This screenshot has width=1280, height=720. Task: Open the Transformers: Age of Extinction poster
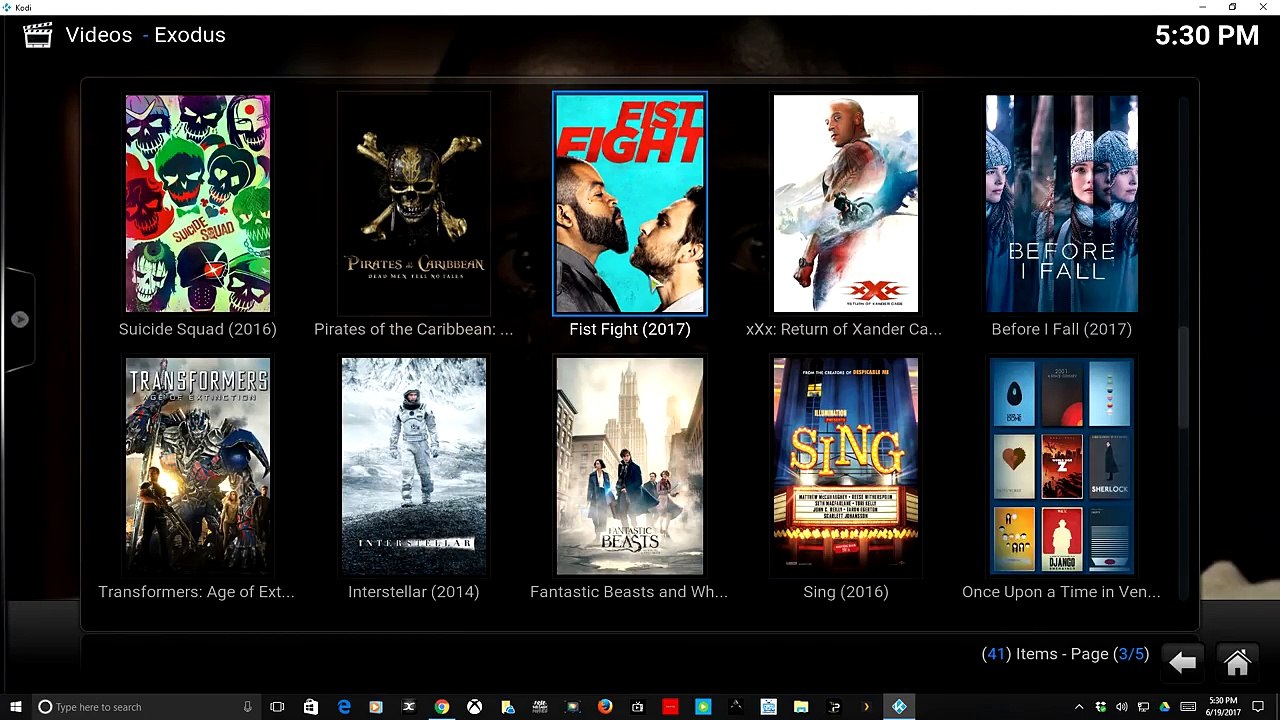coord(198,466)
